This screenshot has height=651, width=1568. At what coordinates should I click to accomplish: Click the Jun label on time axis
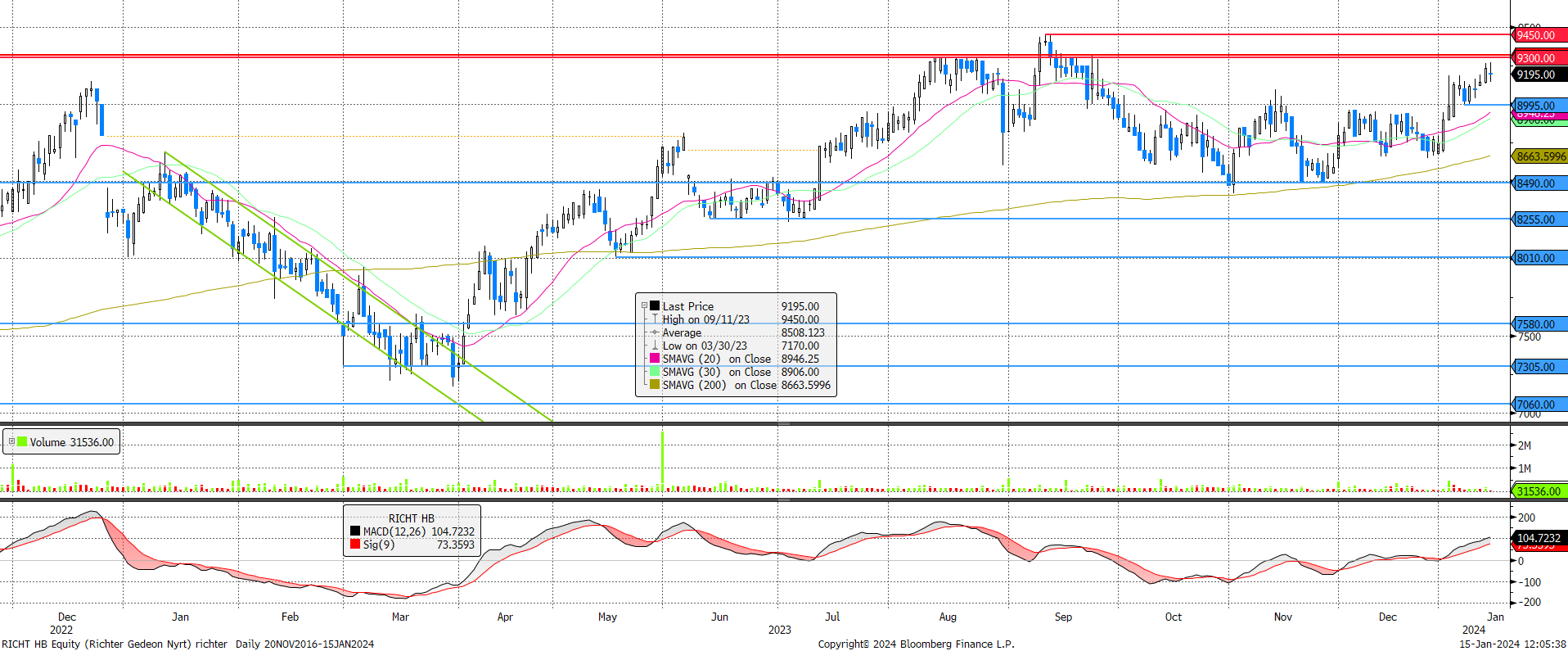pos(719,617)
